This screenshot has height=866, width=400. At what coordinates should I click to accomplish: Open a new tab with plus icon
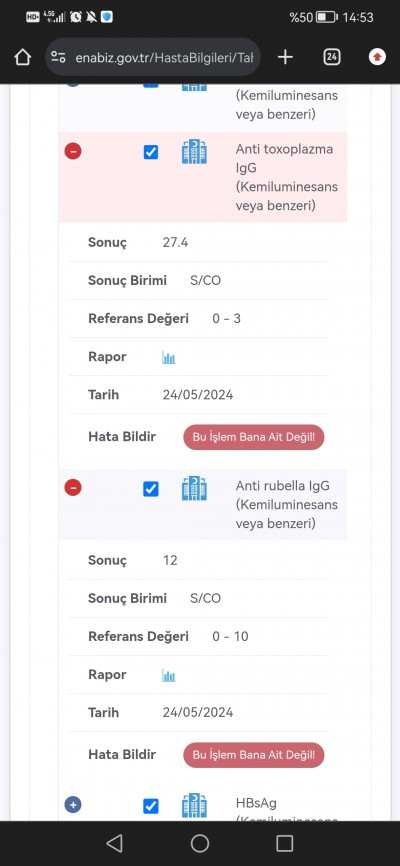tap(285, 57)
